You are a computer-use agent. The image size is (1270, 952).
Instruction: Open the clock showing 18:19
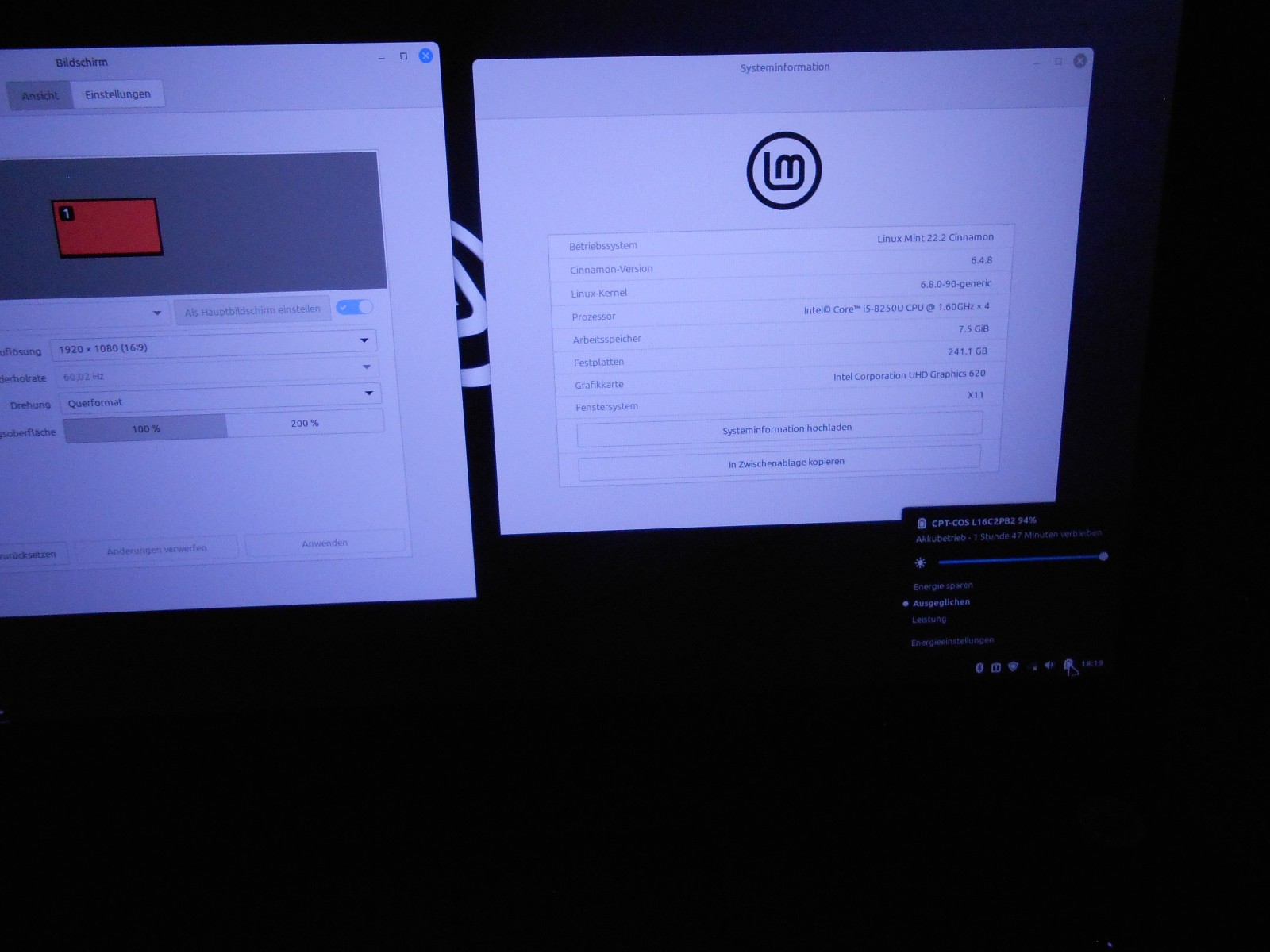coord(1092,663)
